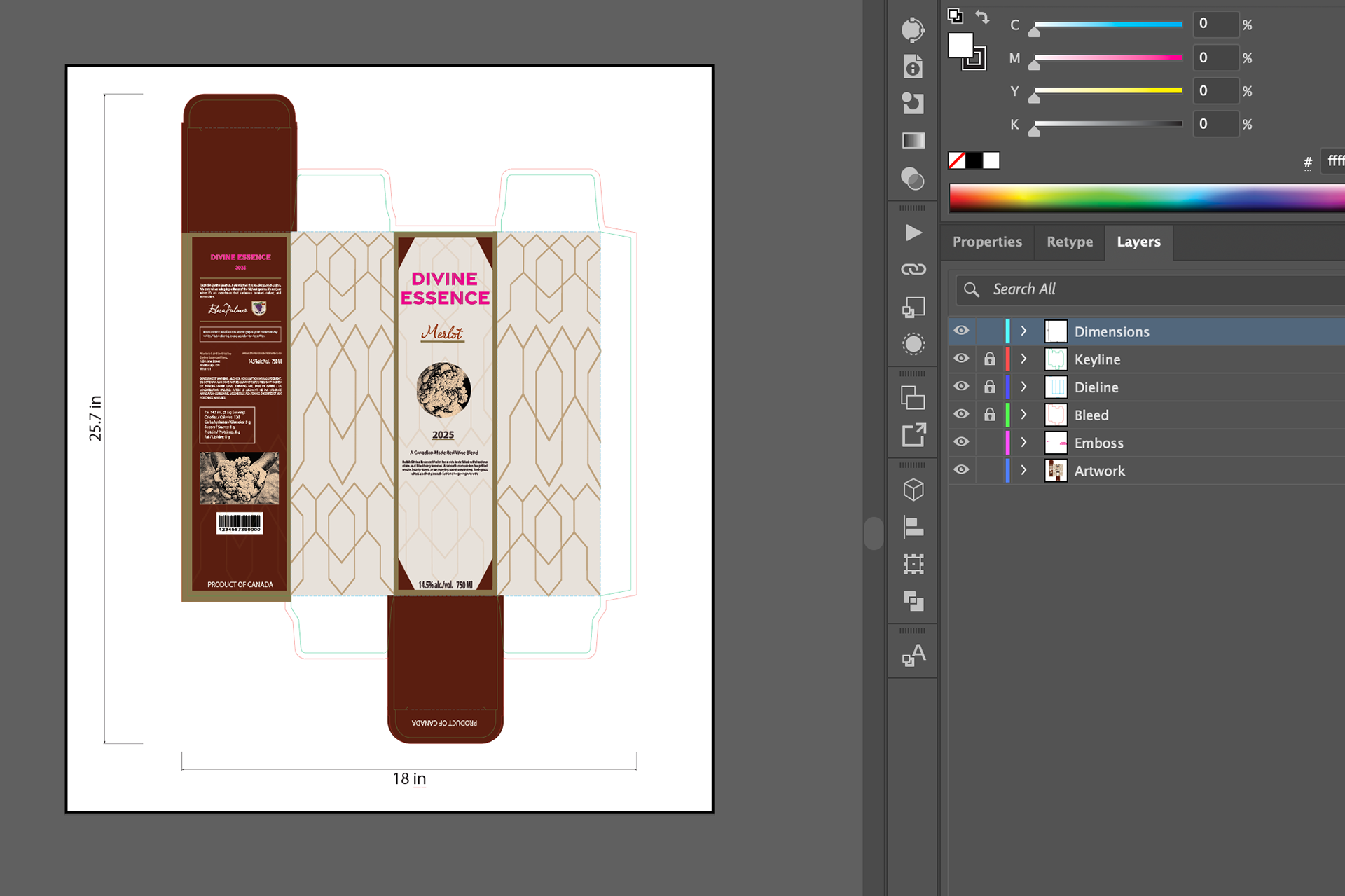This screenshot has width=1345, height=896.
Task: Choose the None swatch with red slash
Action: (956, 160)
